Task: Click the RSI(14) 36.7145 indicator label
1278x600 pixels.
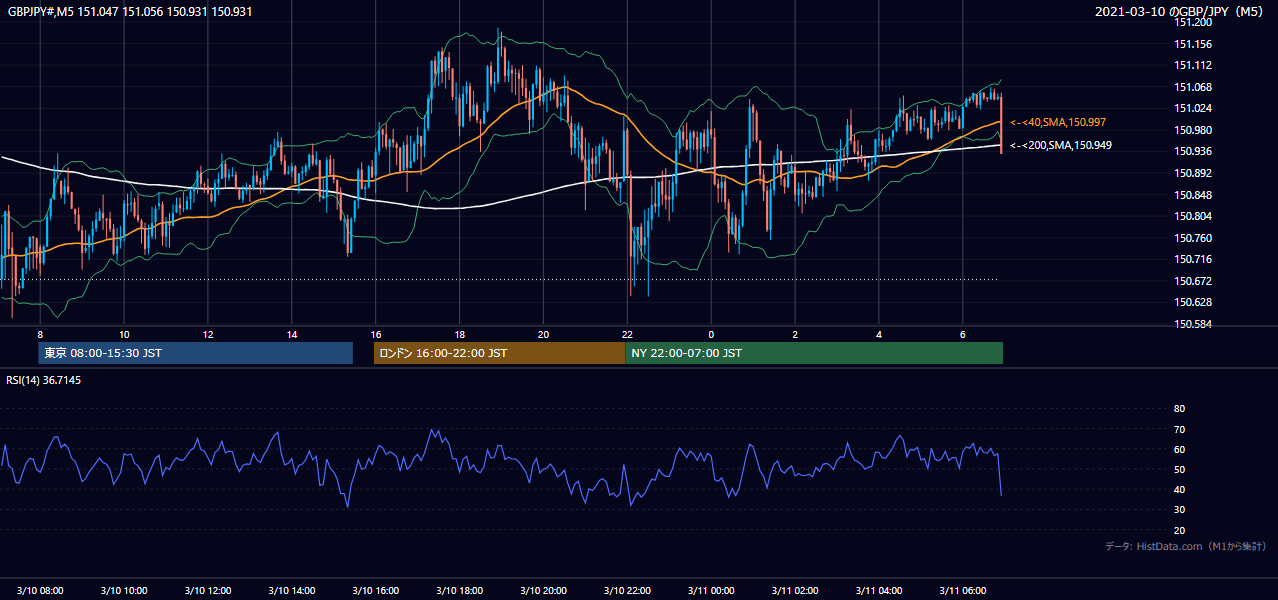Action: 44,380
